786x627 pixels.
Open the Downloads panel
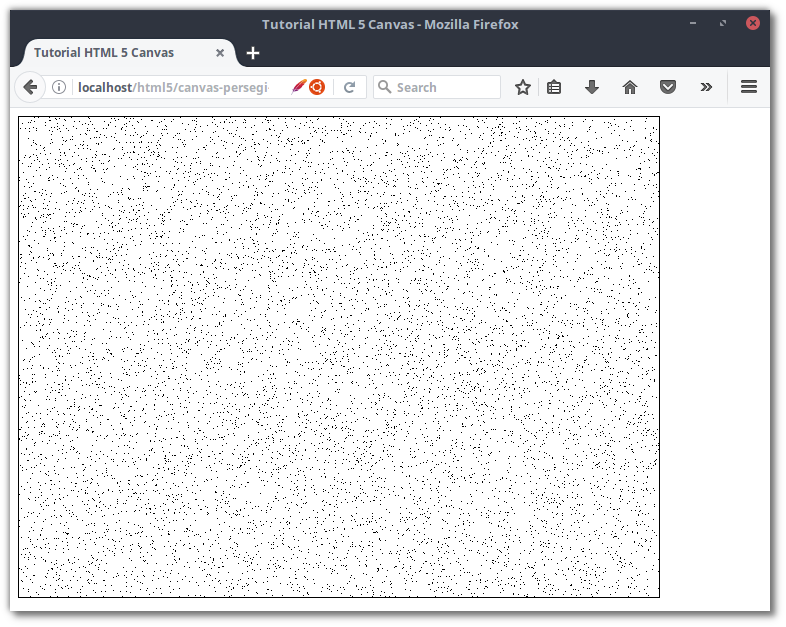592,87
